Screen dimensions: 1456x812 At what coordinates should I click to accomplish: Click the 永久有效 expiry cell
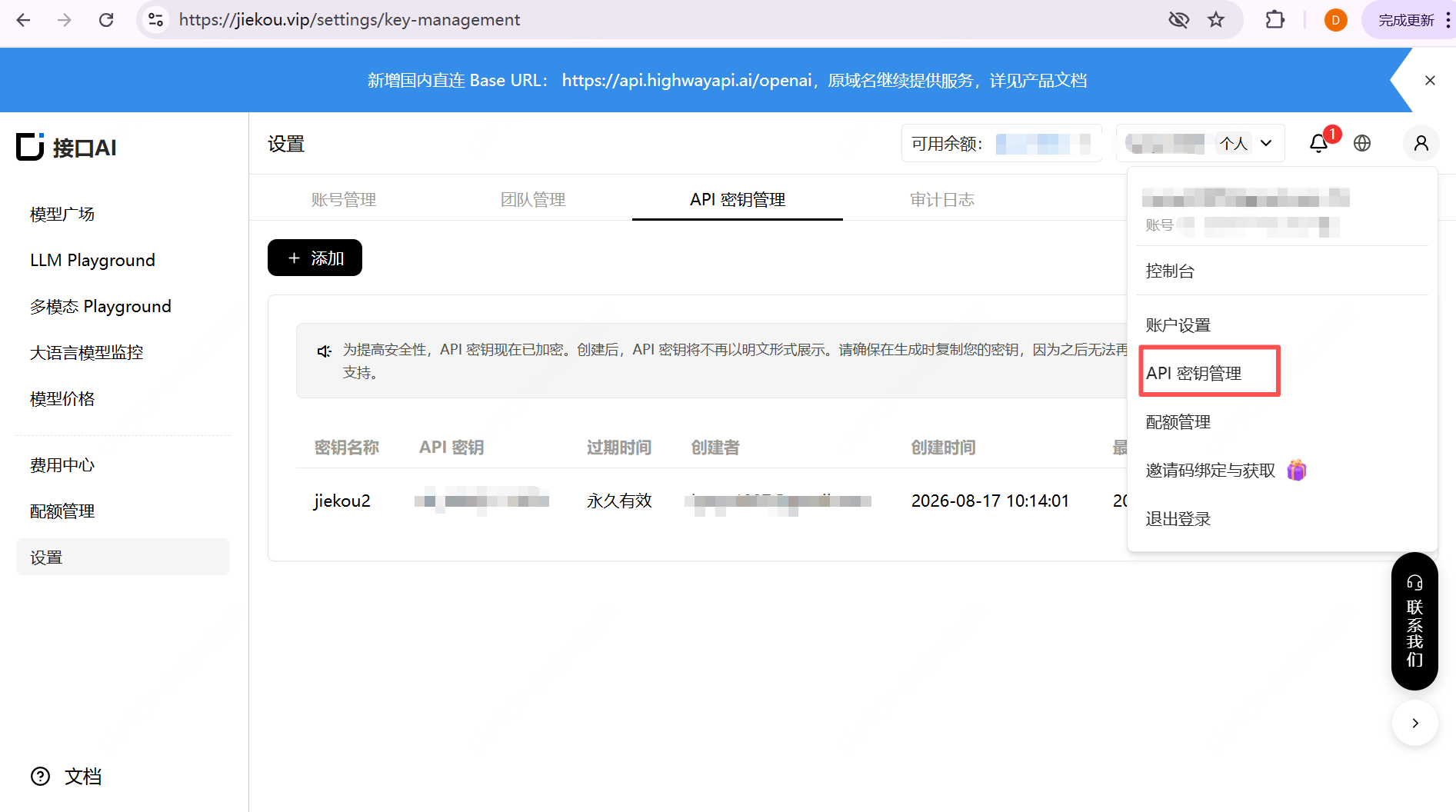[x=619, y=501]
